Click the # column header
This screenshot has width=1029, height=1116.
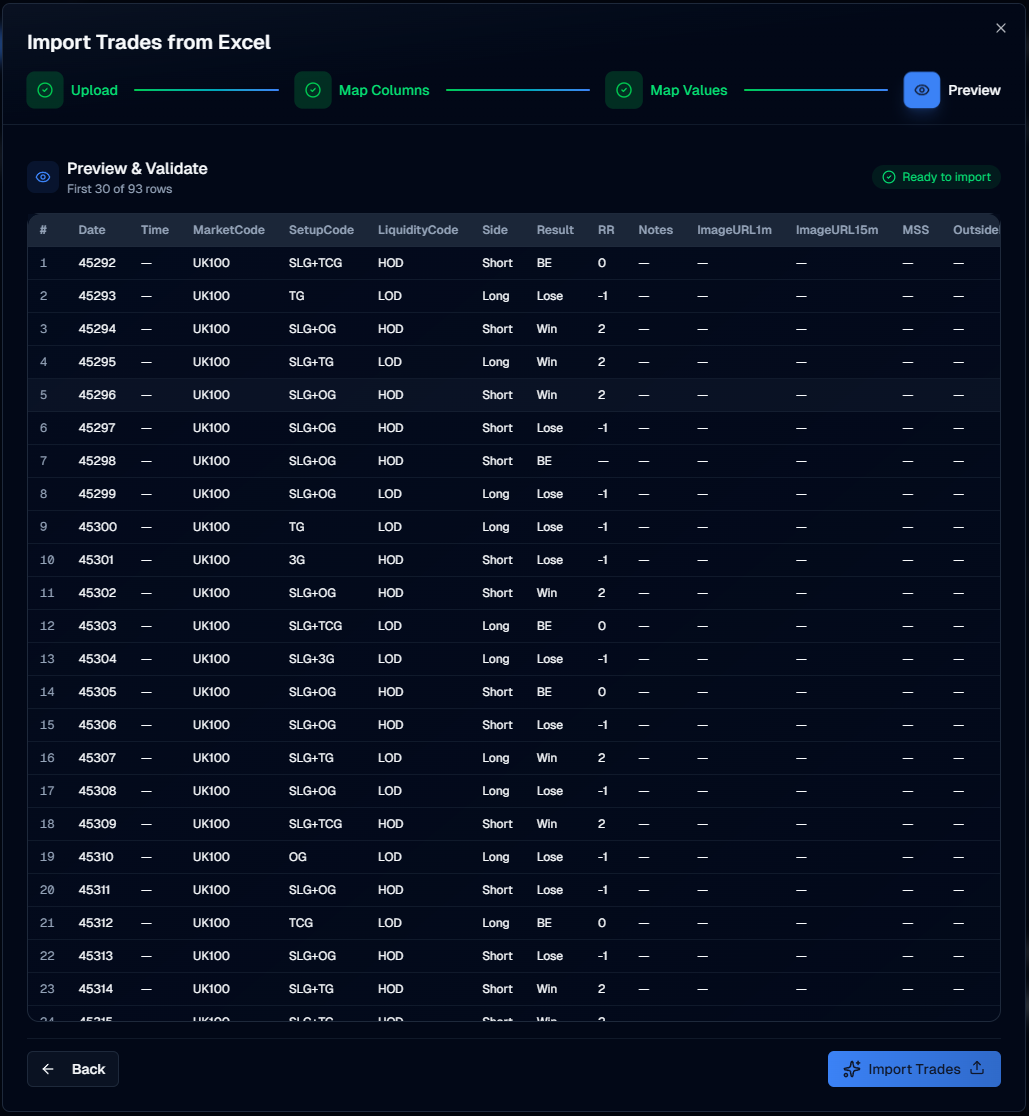[43, 230]
